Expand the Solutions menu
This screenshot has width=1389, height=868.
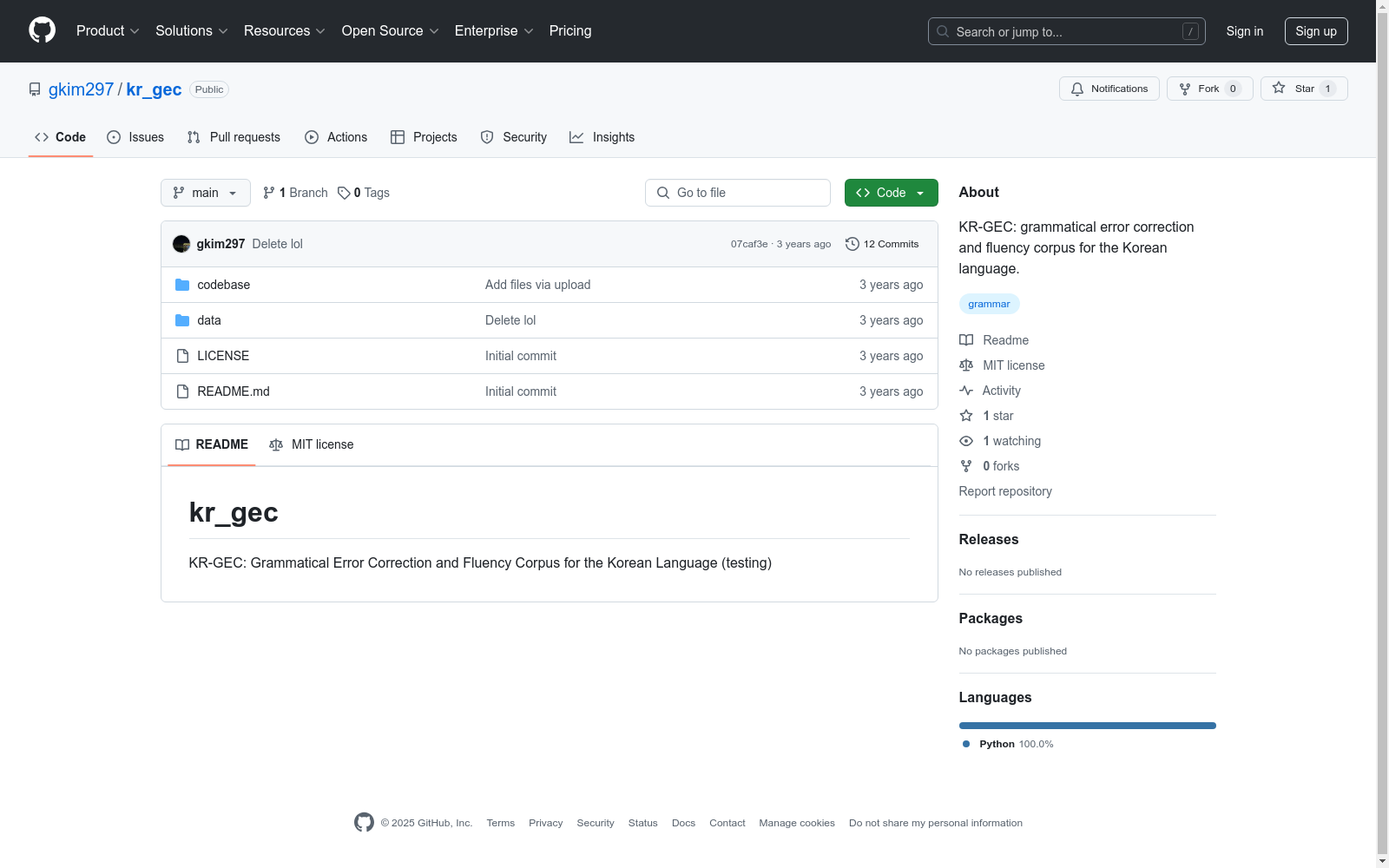[192, 31]
